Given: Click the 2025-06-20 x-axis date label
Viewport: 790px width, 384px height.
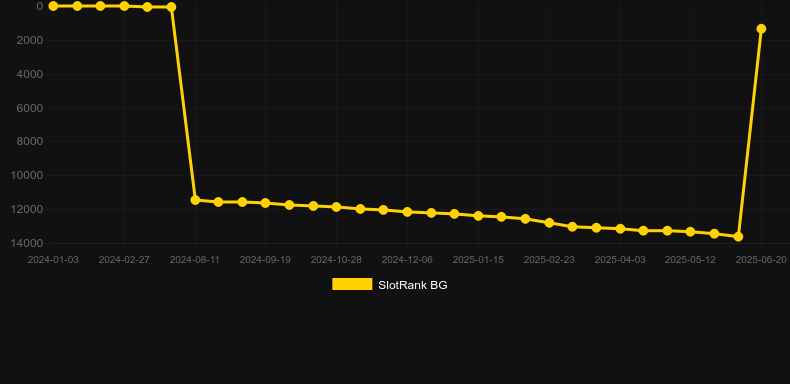Looking at the screenshot, I should [761, 260].
